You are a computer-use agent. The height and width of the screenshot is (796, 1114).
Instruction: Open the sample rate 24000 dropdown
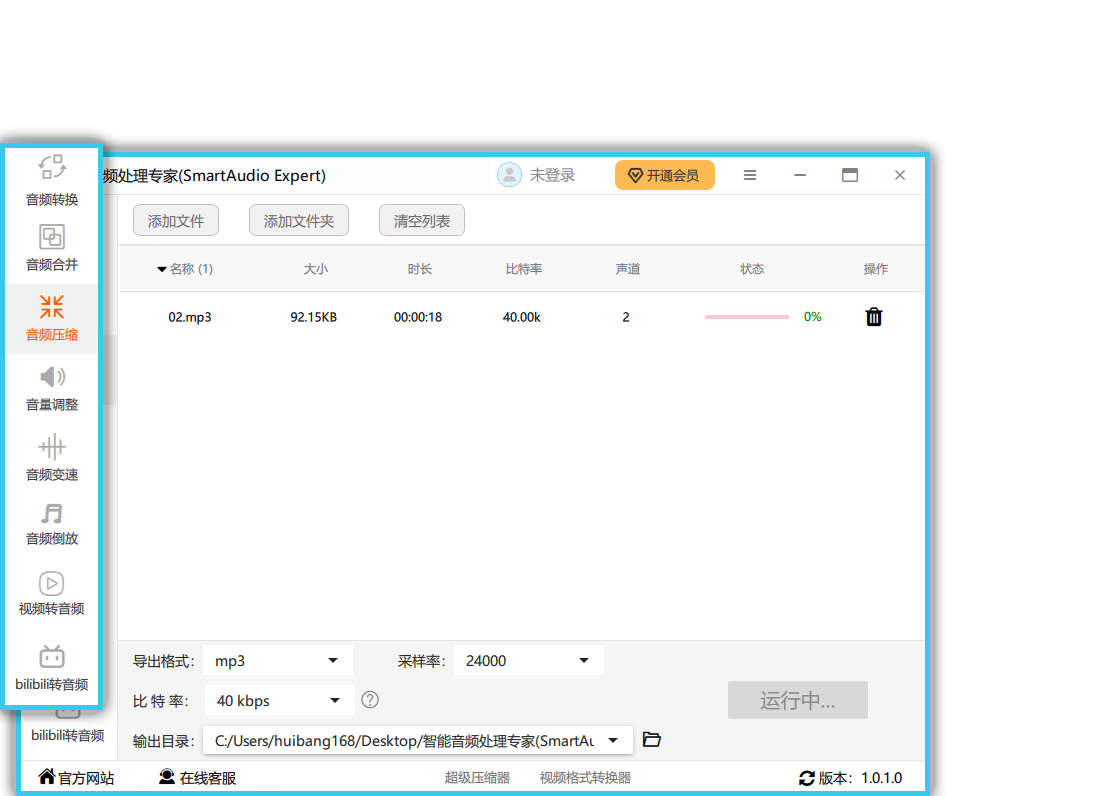(x=584, y=661)
